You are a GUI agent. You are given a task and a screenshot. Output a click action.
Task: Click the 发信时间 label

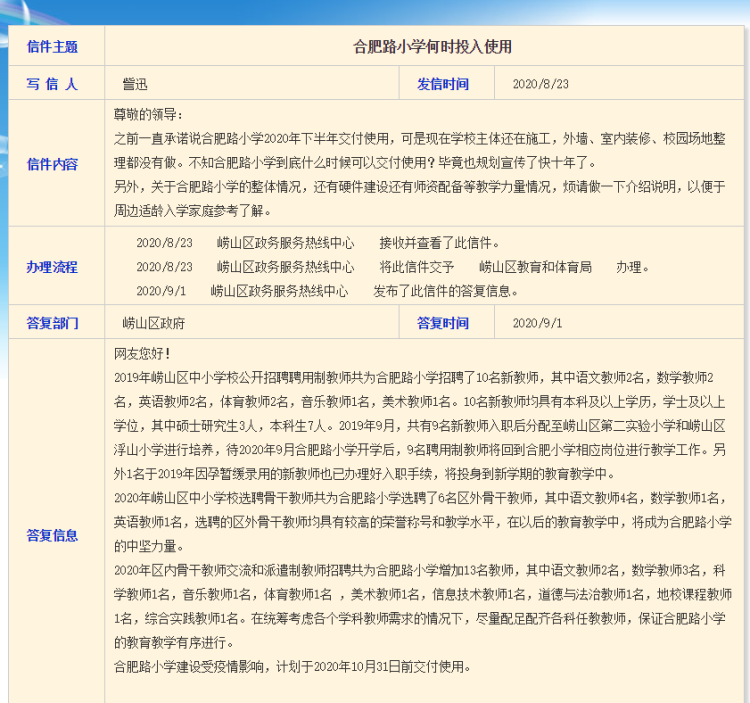[443, 84]
